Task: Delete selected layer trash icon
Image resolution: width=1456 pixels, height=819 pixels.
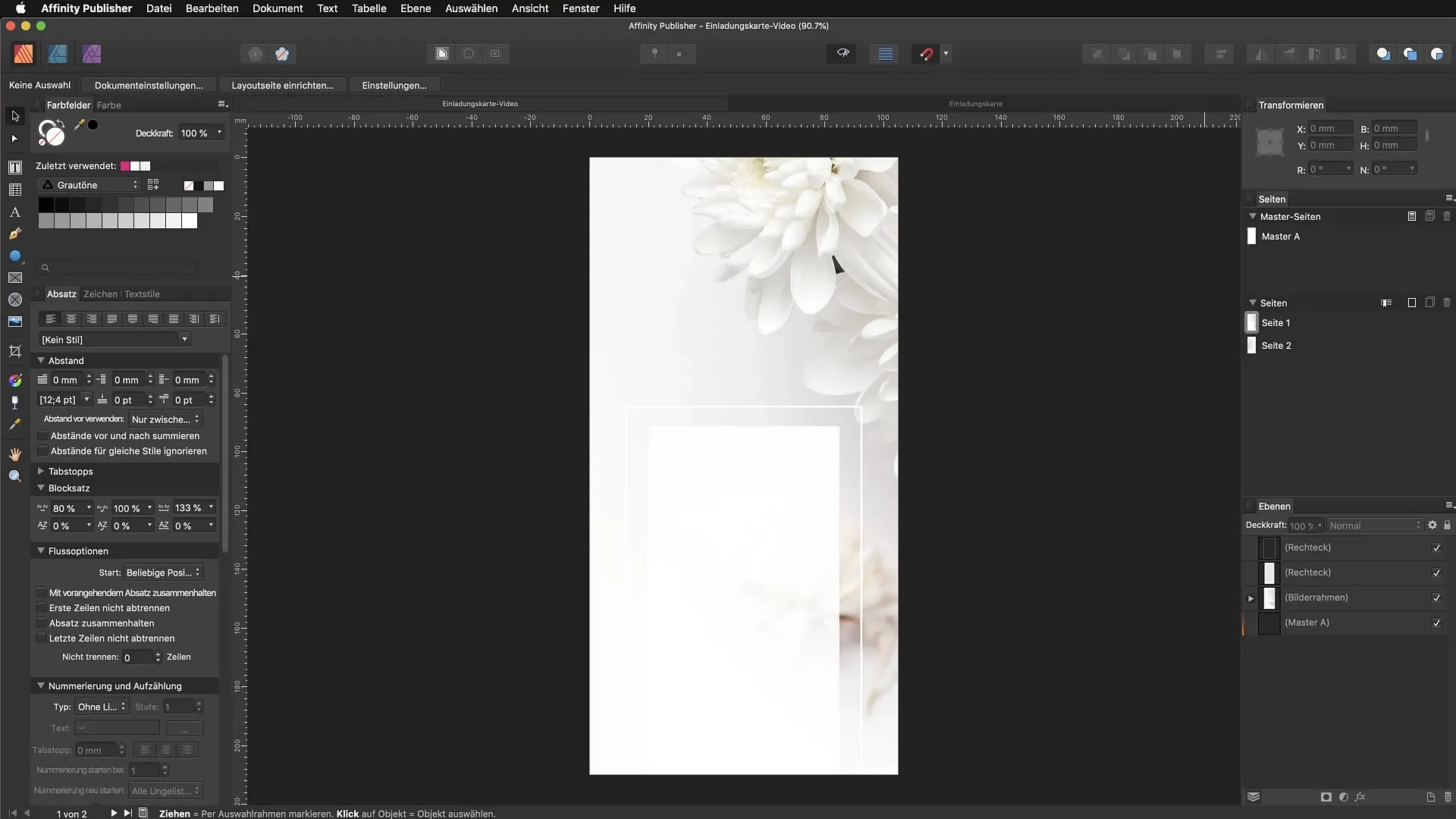Action: (x=1448, y=797)
